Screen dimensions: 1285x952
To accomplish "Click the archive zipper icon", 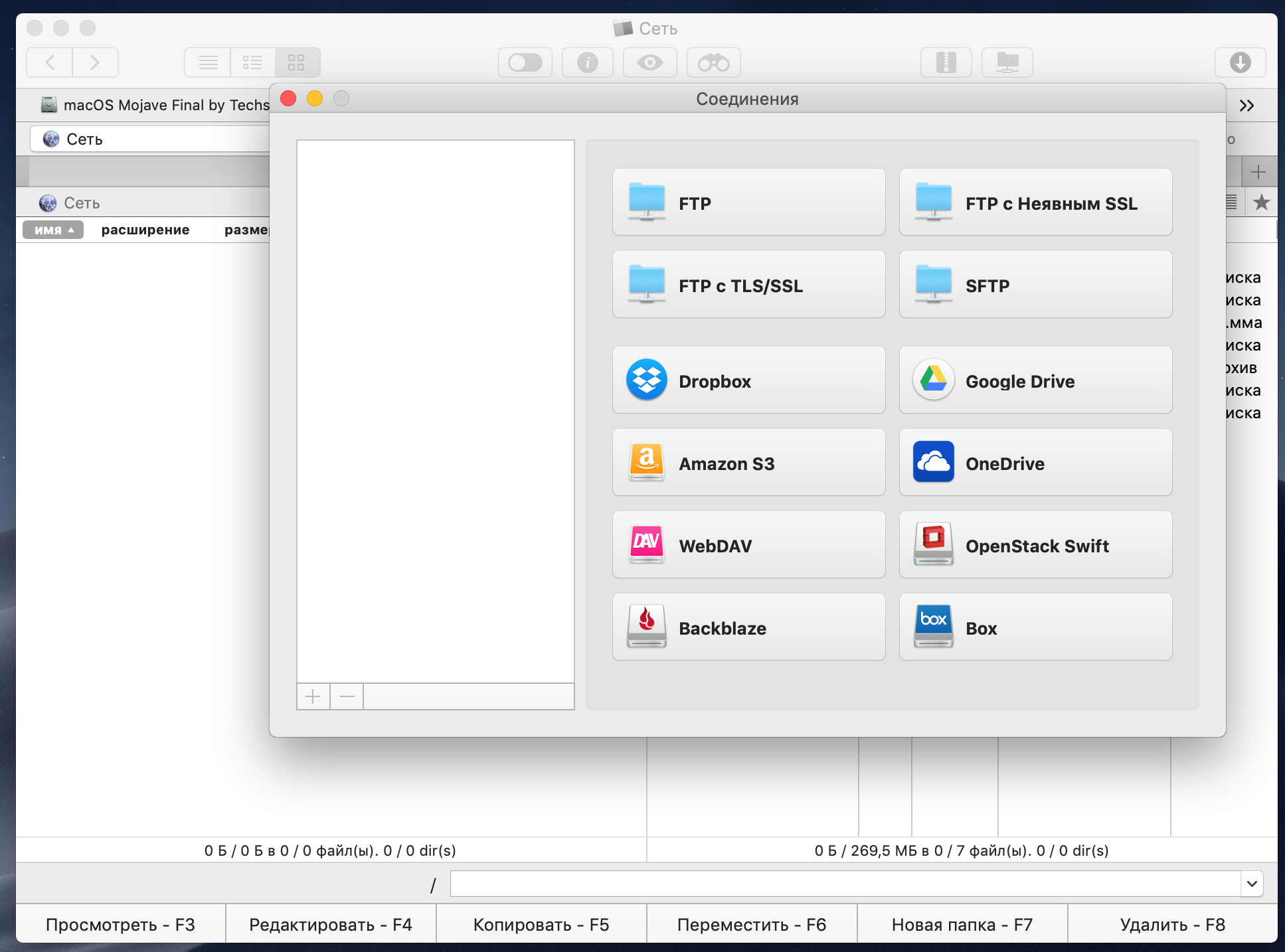I will click(946, 62).
